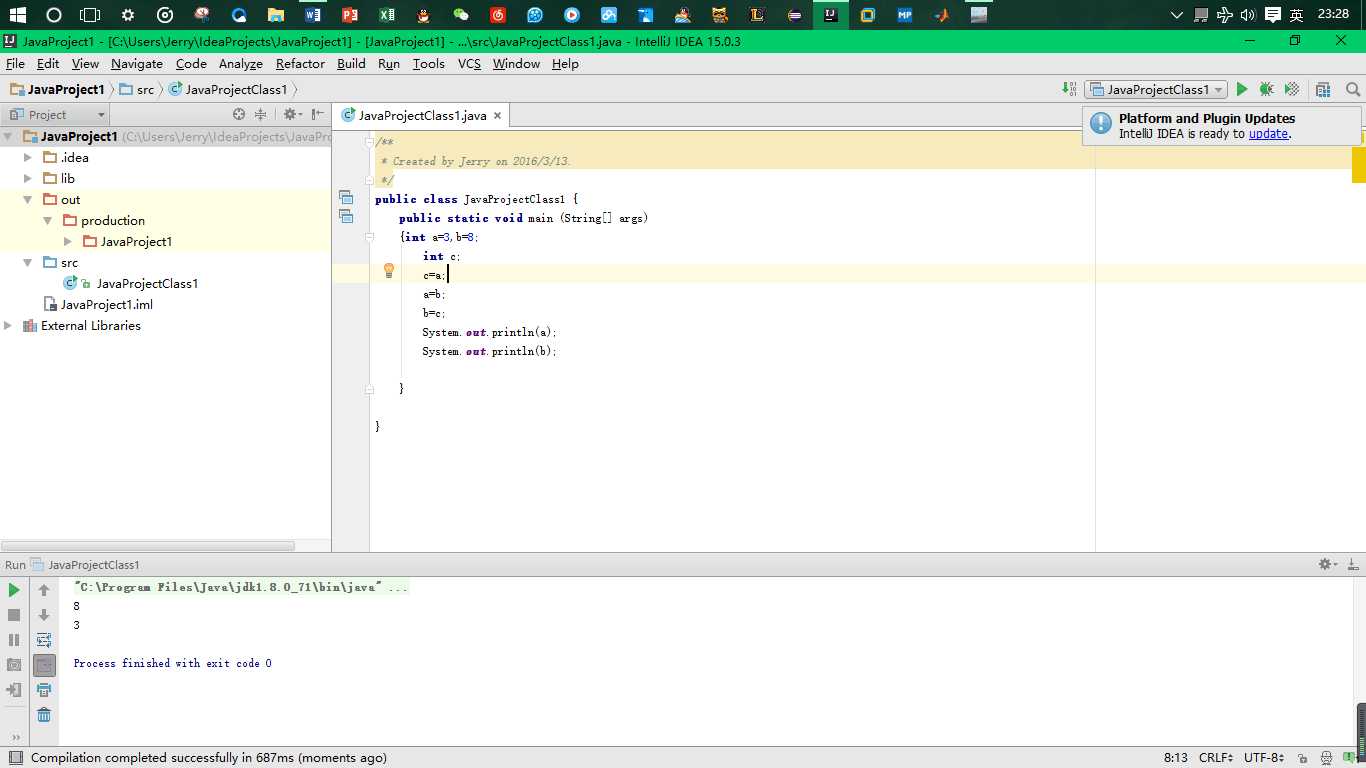This screenshot has height=768, width=1366.
Task: Open the Navigate menu
Action: pos(136,63)
